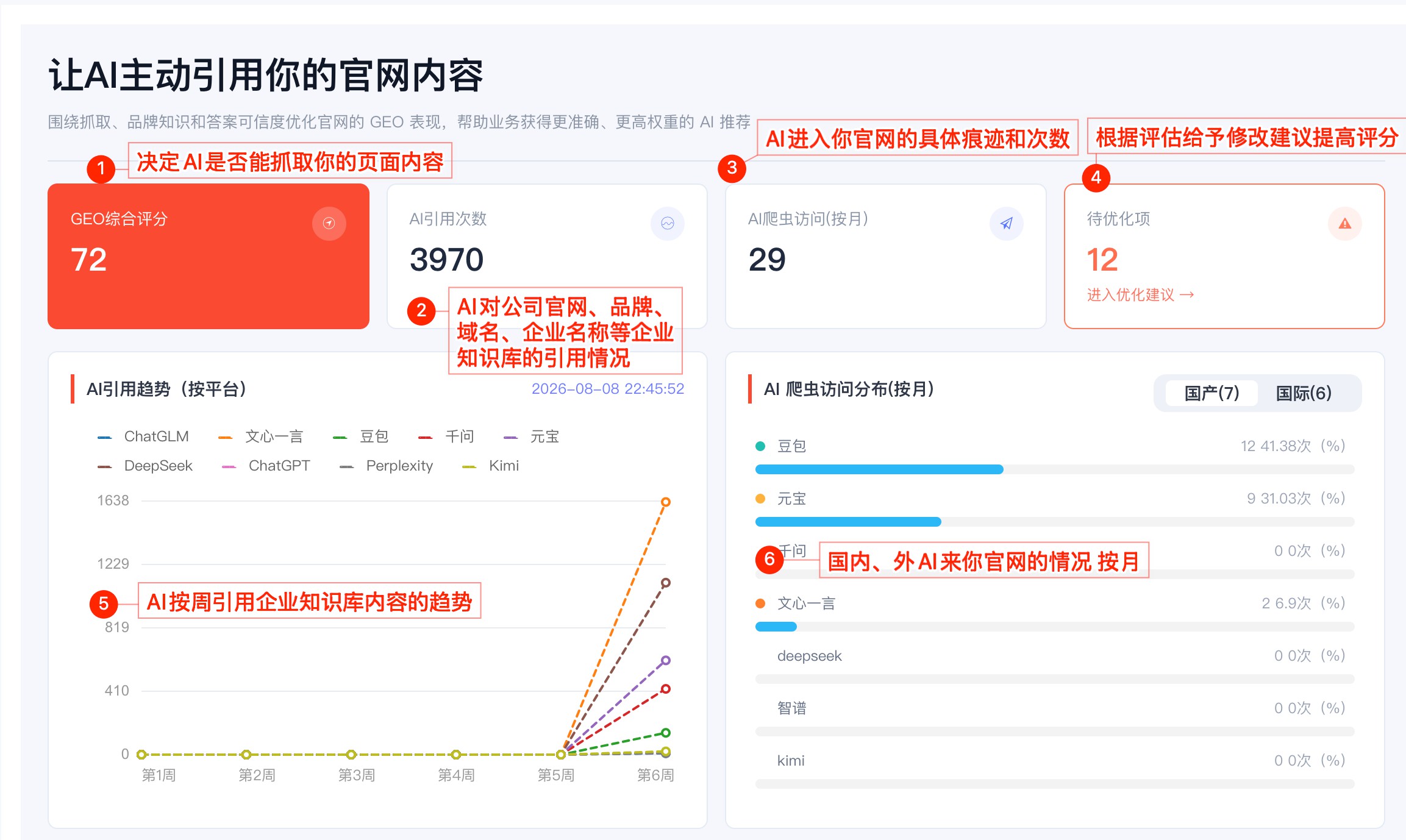Click the 第1周 data point on the baseline
1406x840 pixels.
141,755
